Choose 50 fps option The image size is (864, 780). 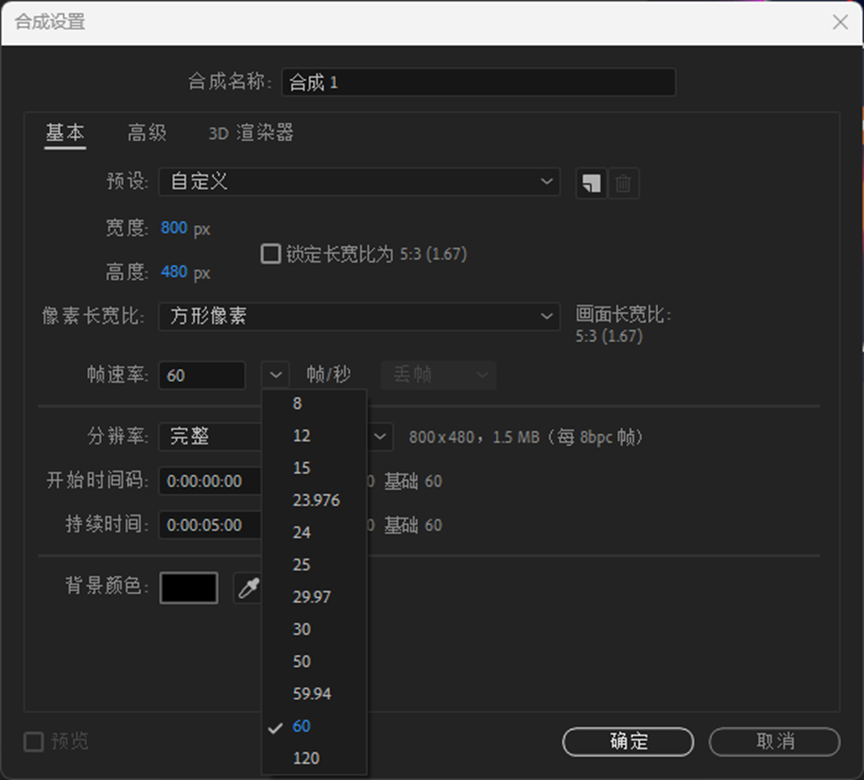314,662
